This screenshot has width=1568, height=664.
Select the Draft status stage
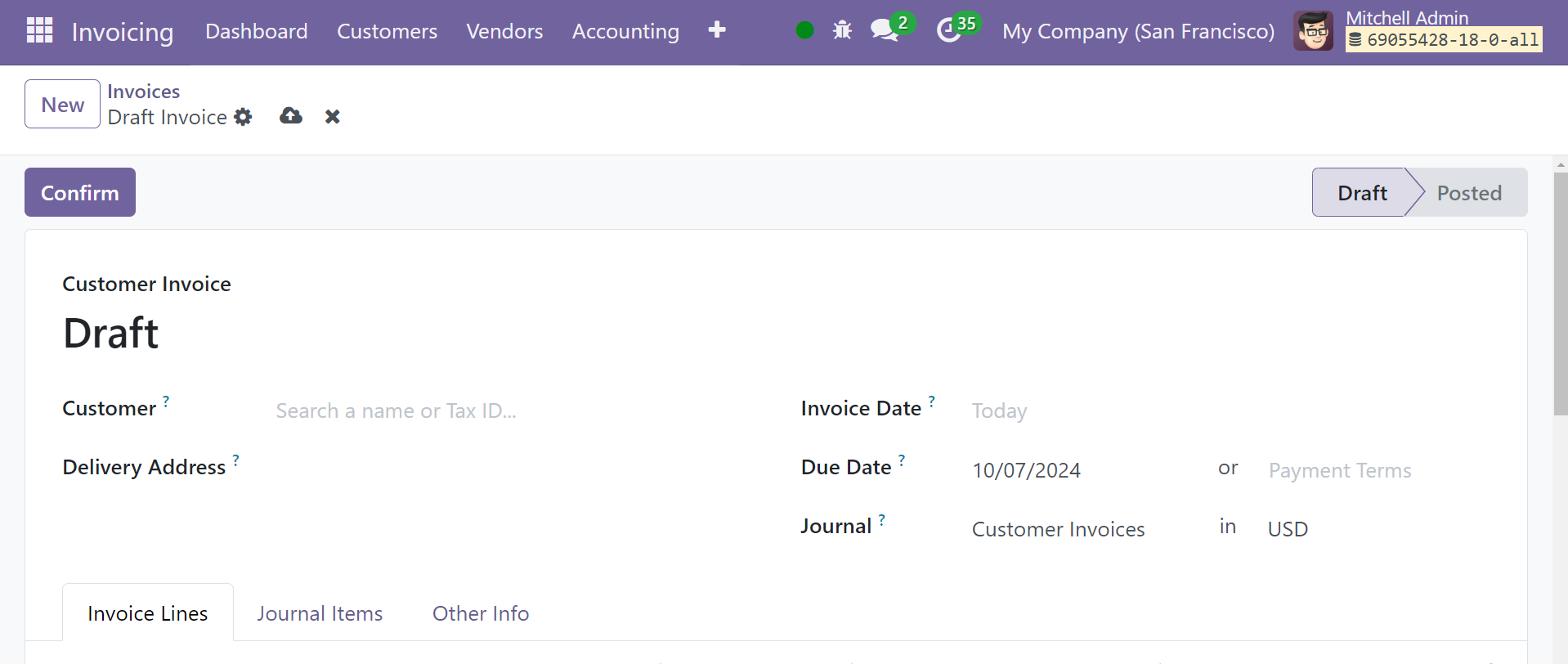1362,192
